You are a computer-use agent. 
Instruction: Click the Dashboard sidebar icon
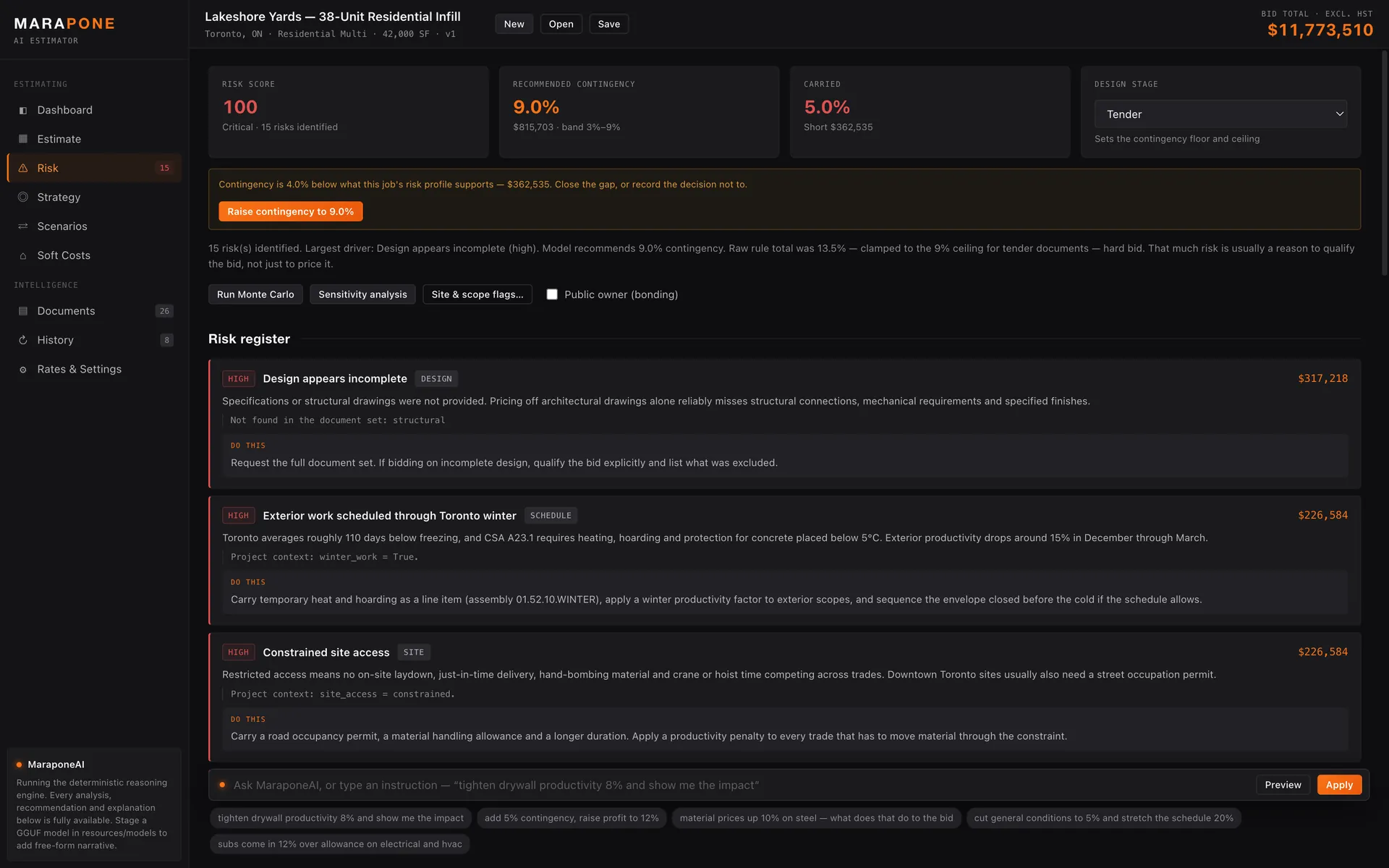[x=23, y=111]
